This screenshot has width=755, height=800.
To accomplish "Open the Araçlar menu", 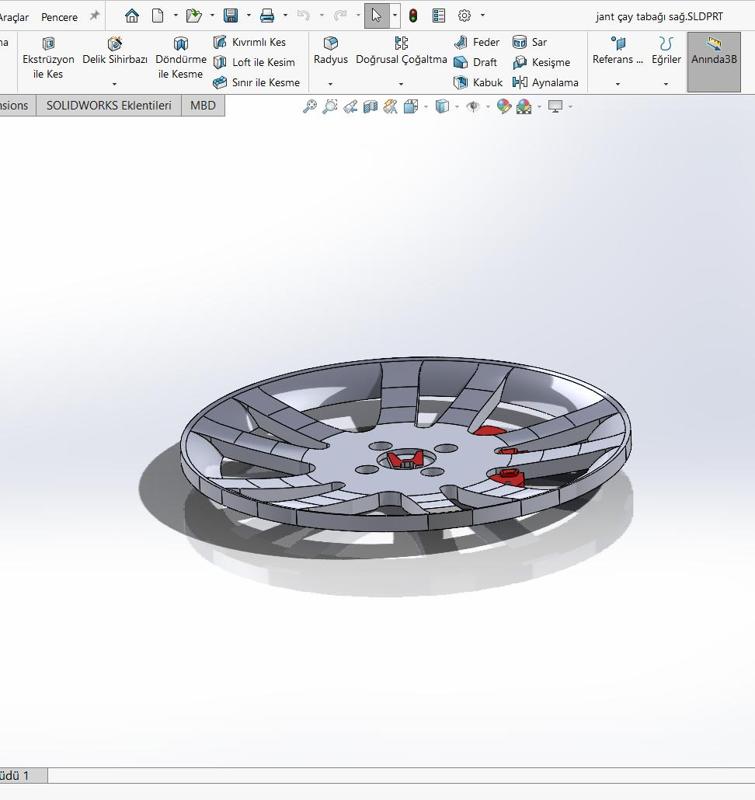I will pyautogui.click(x=14, y=17).
